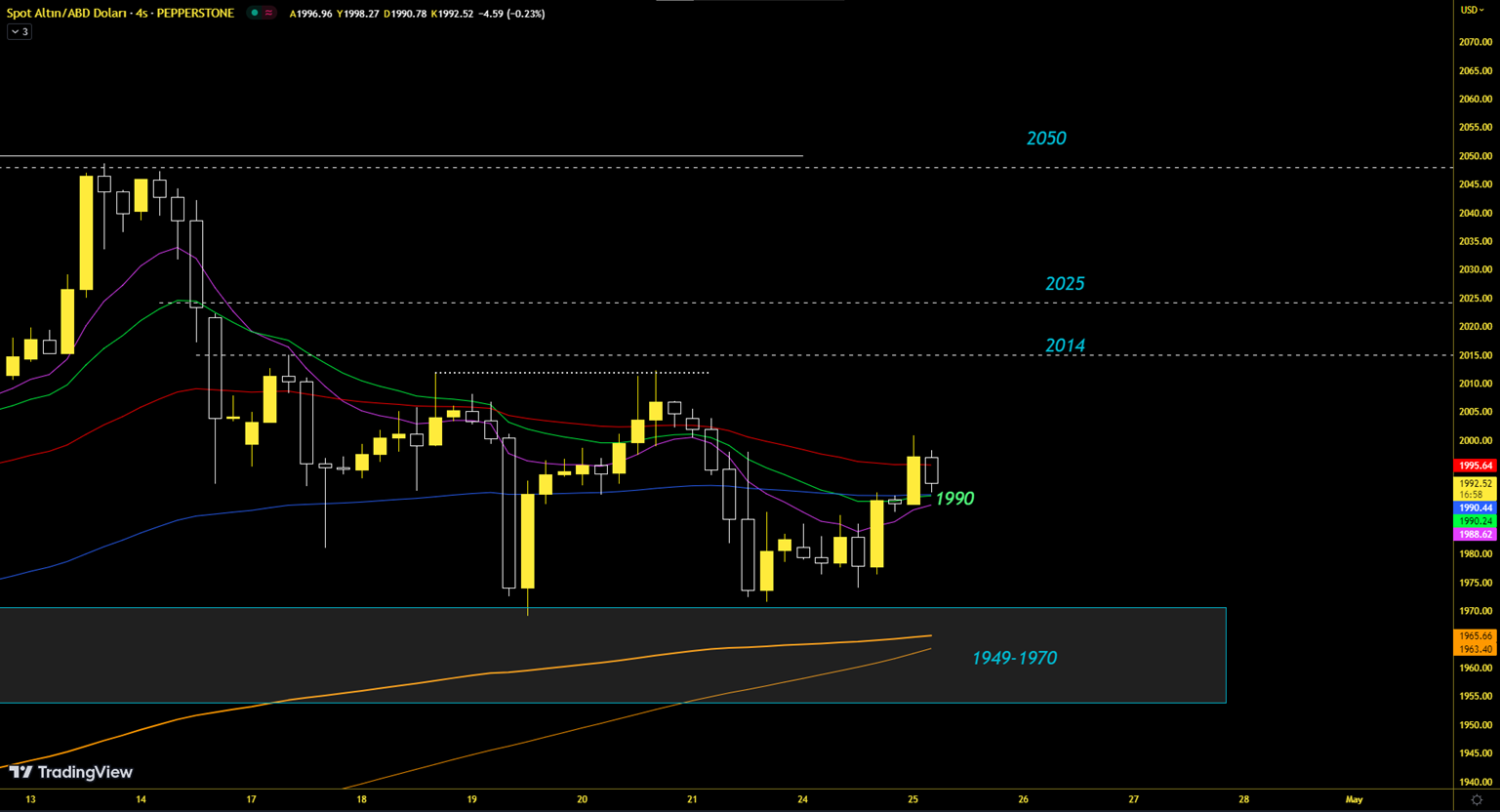
Task: Open the USD currency dropdown
Action: pos(1471,10)
